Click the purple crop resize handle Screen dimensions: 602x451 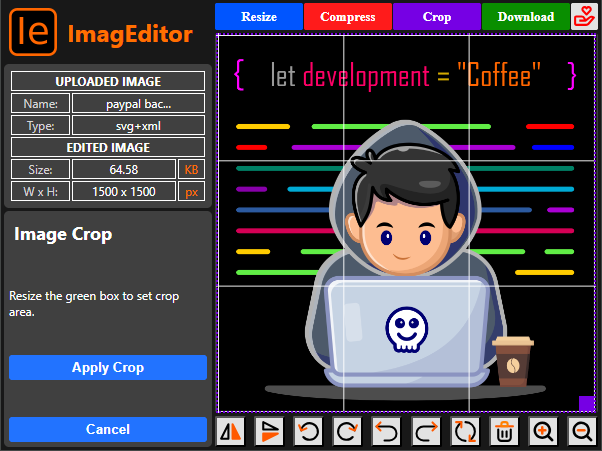pos(587,403)
